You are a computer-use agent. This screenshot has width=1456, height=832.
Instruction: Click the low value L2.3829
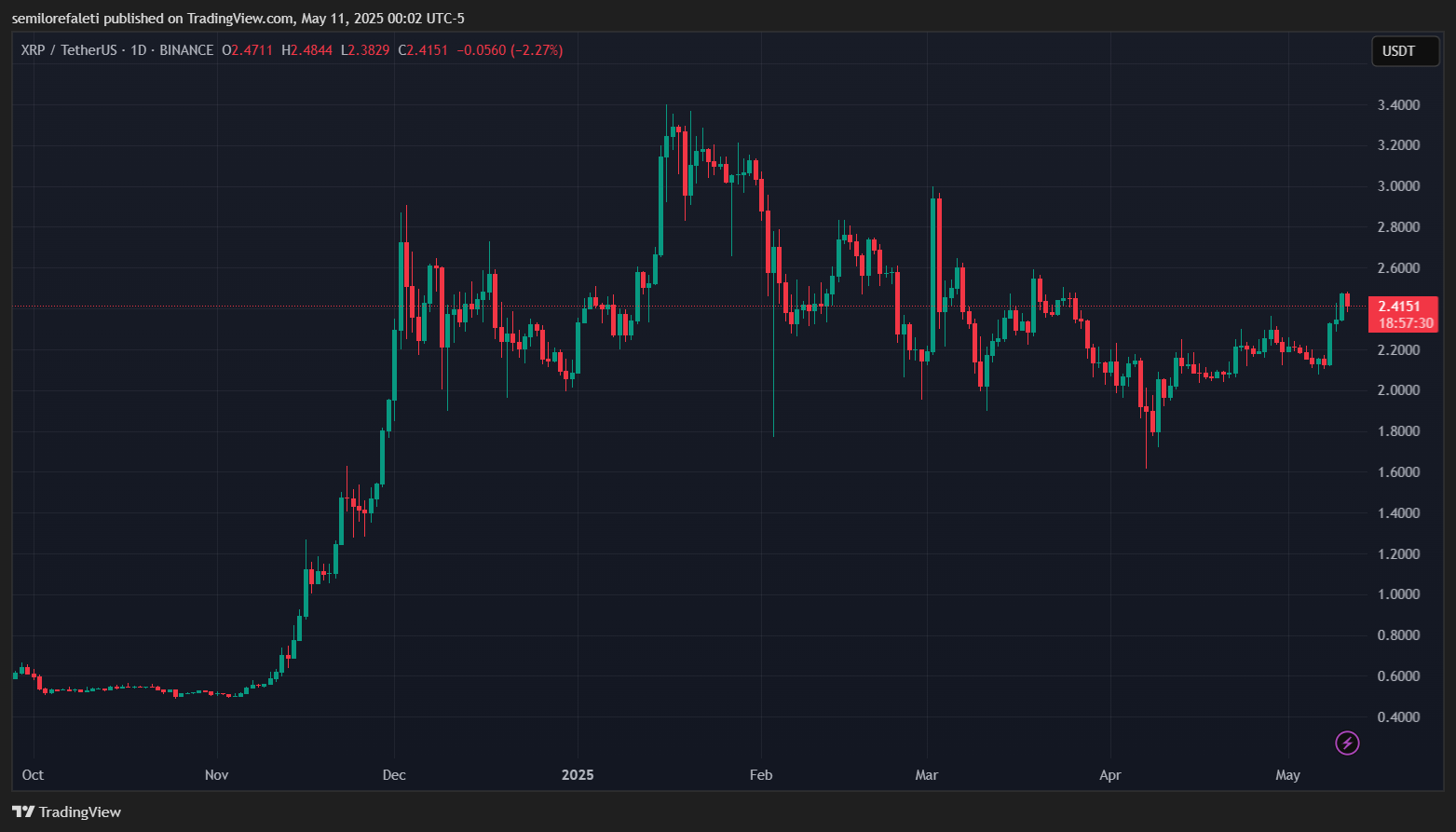pyautogui.click(x=365, y=50)
